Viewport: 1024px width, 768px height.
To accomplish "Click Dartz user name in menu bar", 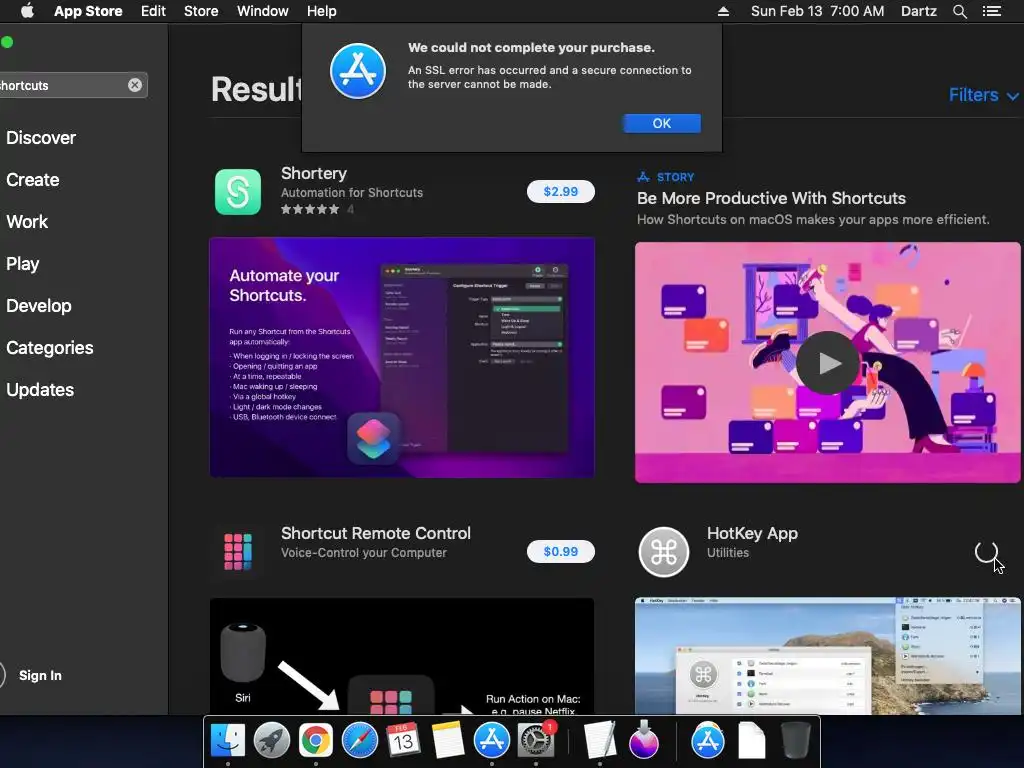I will [x=918, y=11].
